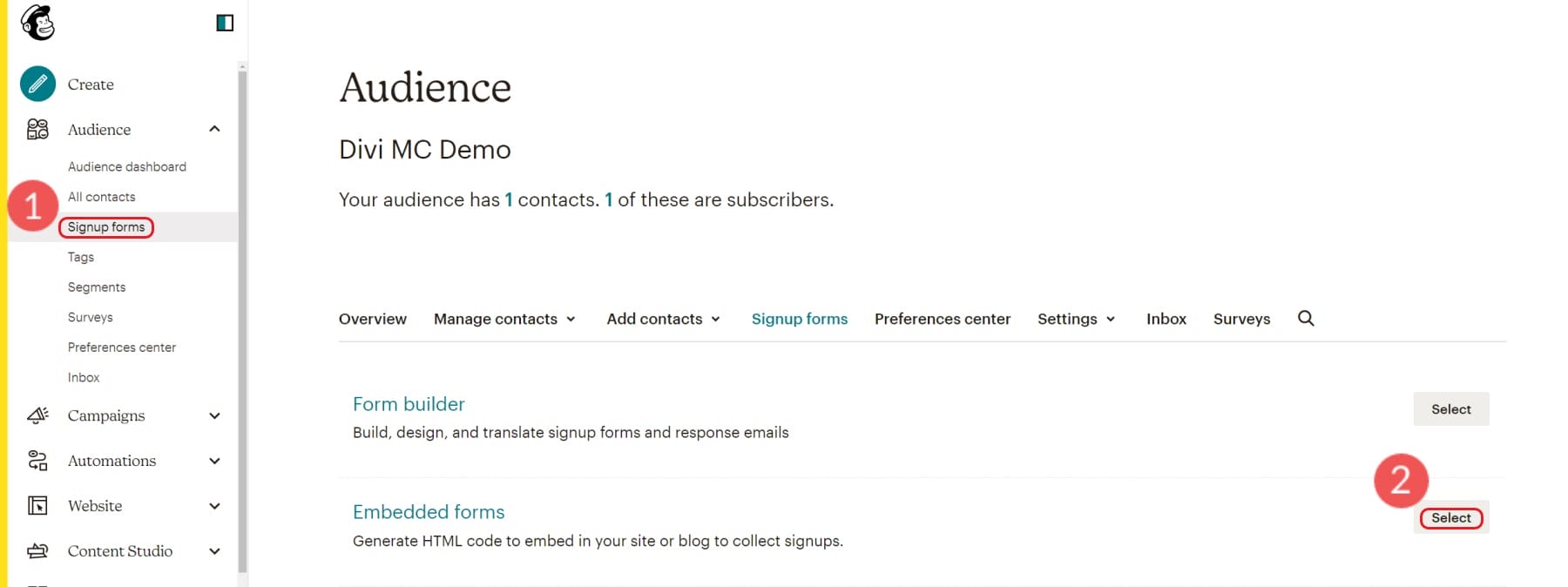Collapse the Audience section chevron
The height and width of the screenshot is (587, 1568).
click(x=214, y=129)
